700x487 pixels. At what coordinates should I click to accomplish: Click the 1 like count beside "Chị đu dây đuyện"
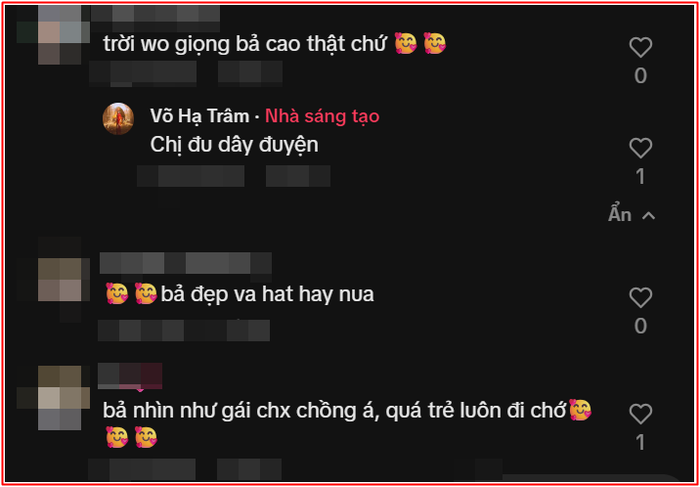click(x=641, y=177)
